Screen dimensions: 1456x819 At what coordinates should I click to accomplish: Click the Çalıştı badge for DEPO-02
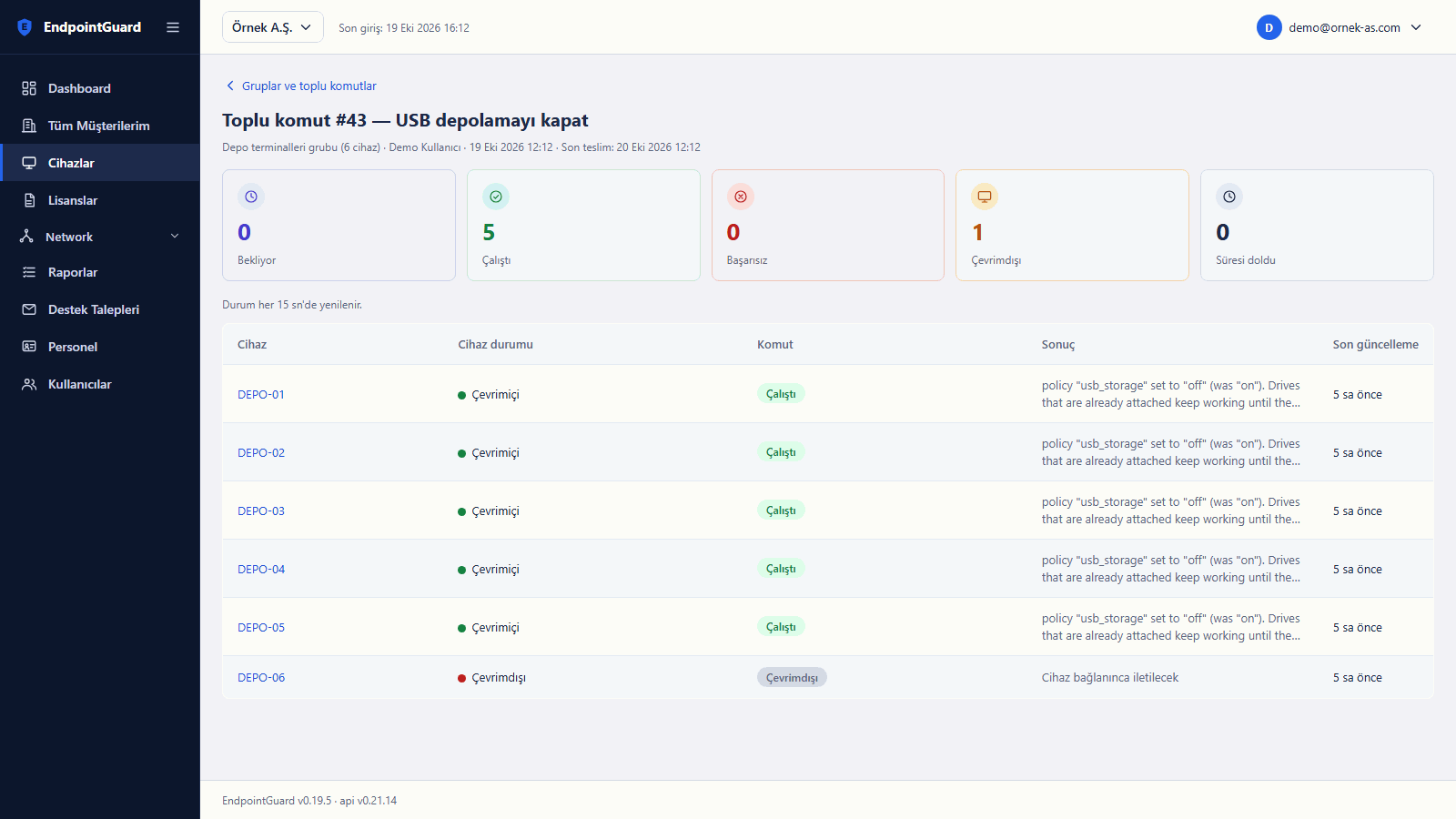click(x=781, y=452)
